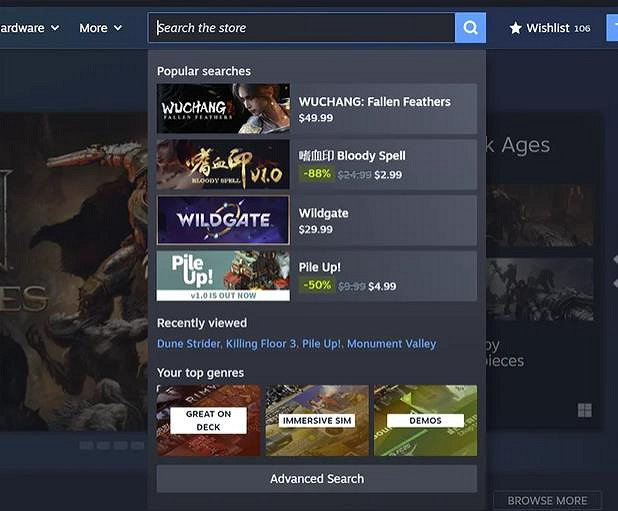Open Advanced Search
This screenshot has width=618, height=511.
317,479
